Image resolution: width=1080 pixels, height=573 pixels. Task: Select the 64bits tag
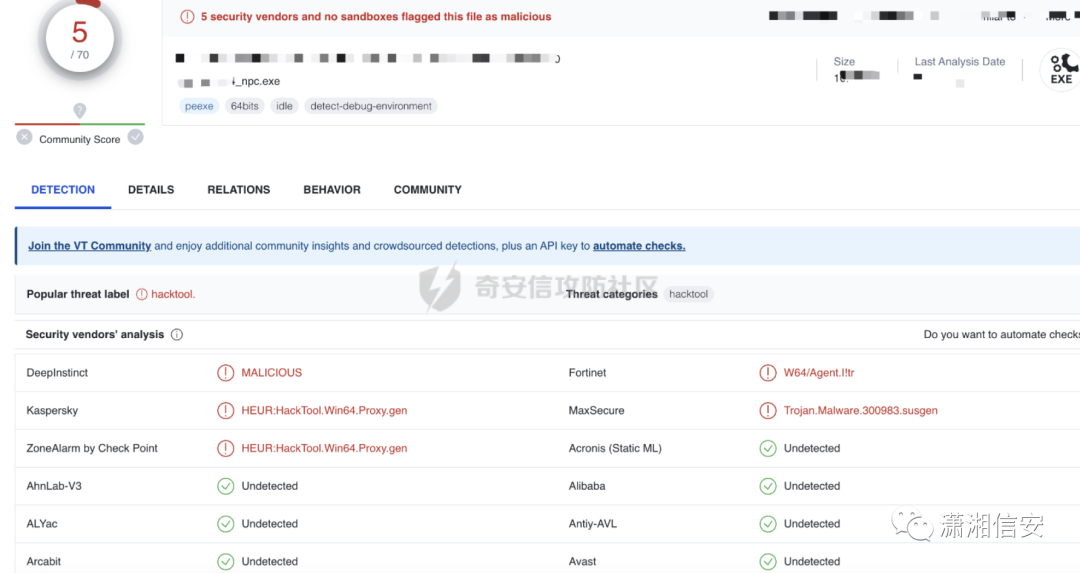coord(245,106)
